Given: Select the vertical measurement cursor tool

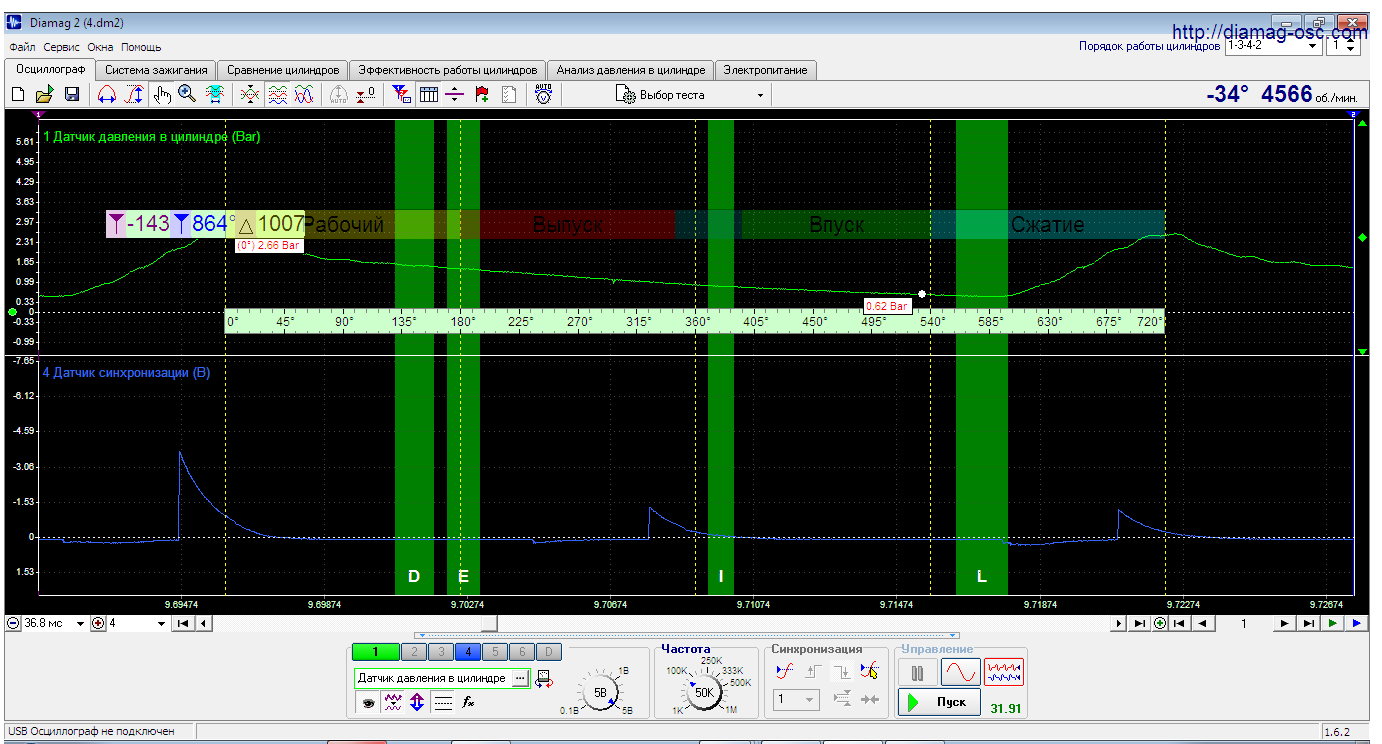Looking at the screenshot, I should tap(134, 94).
